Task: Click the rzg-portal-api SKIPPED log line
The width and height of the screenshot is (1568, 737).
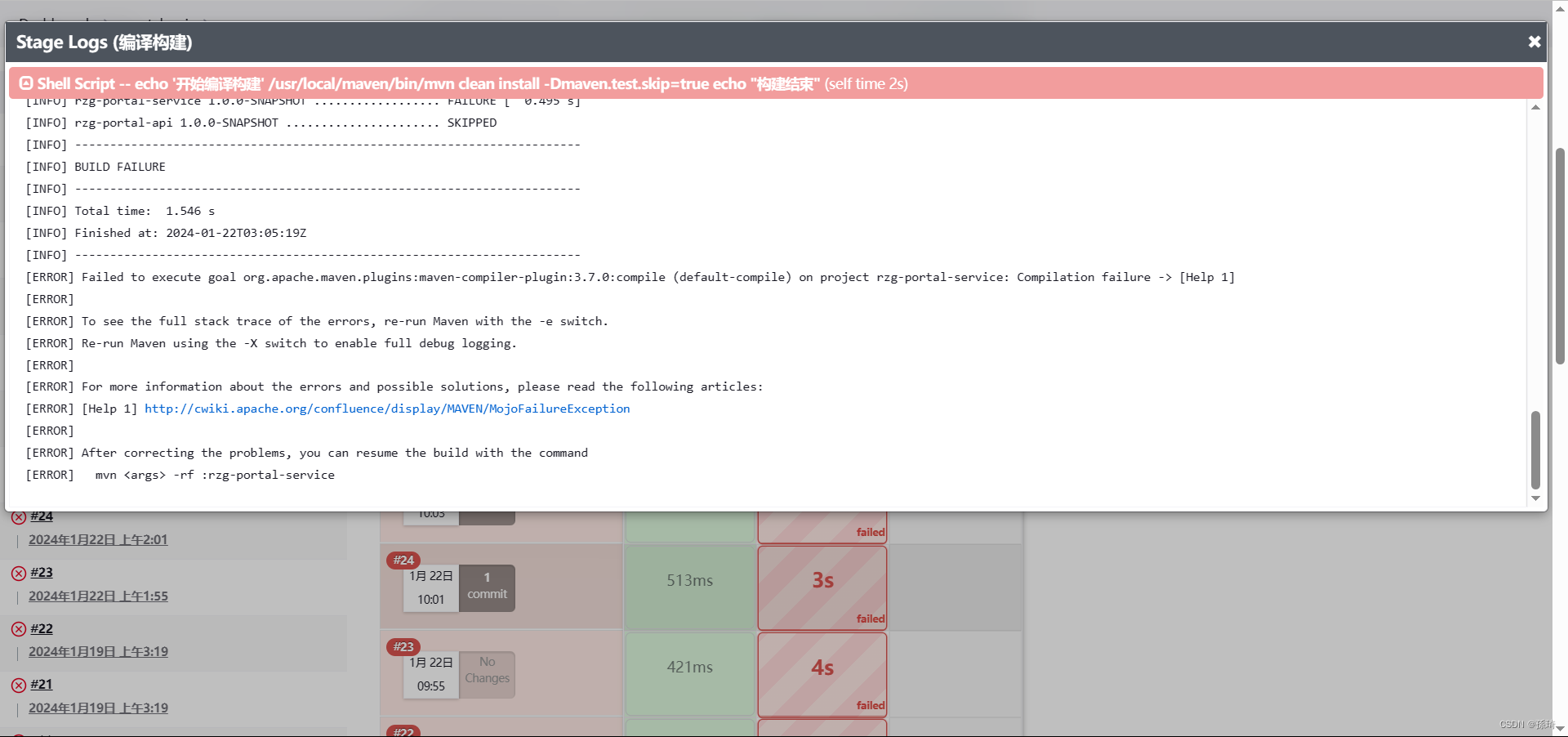Action: pos(261,123)
